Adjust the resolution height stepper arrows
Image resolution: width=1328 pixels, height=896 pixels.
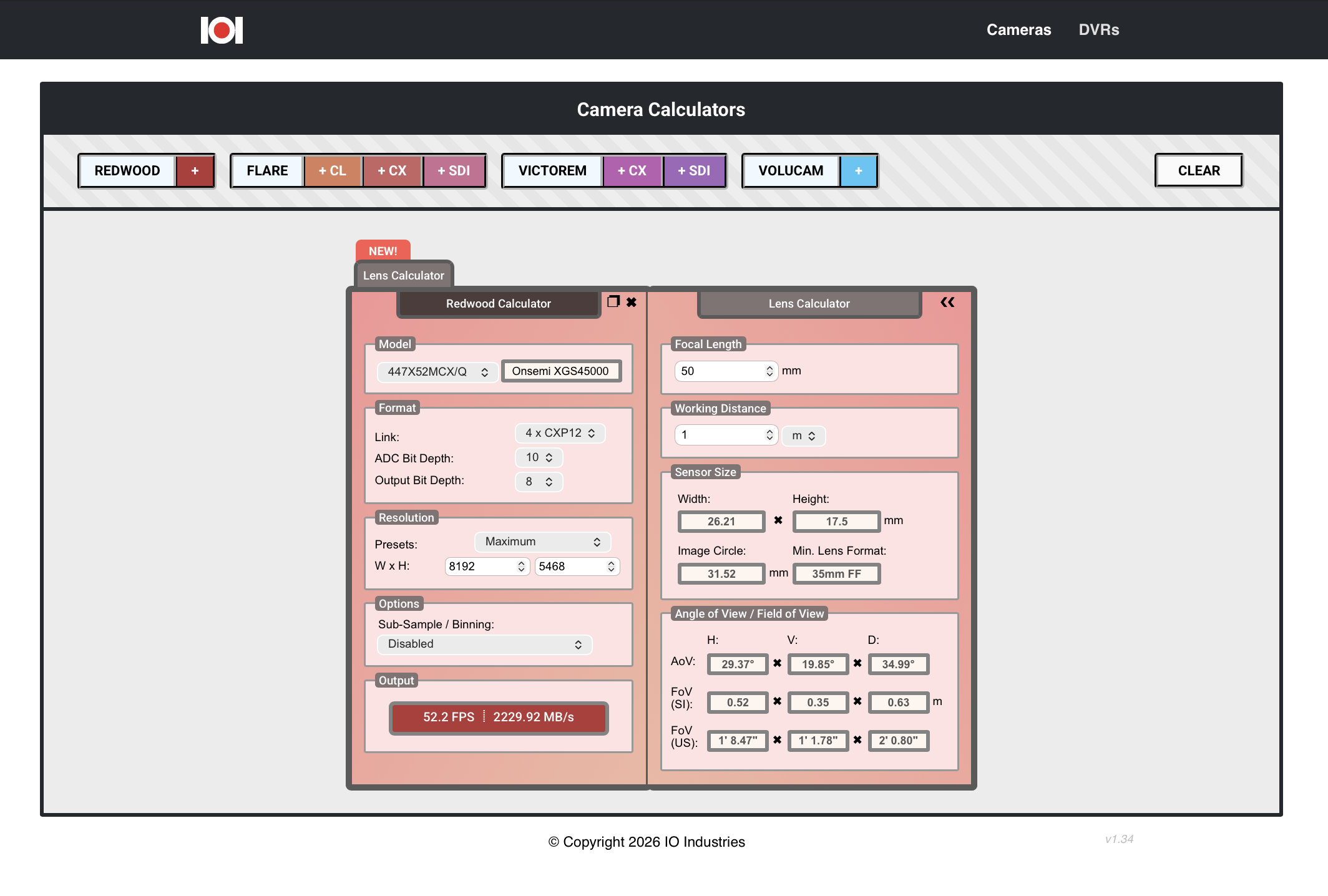[x=611, y=567]
